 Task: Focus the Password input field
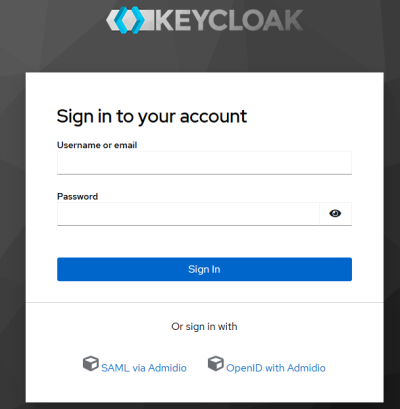188,214
